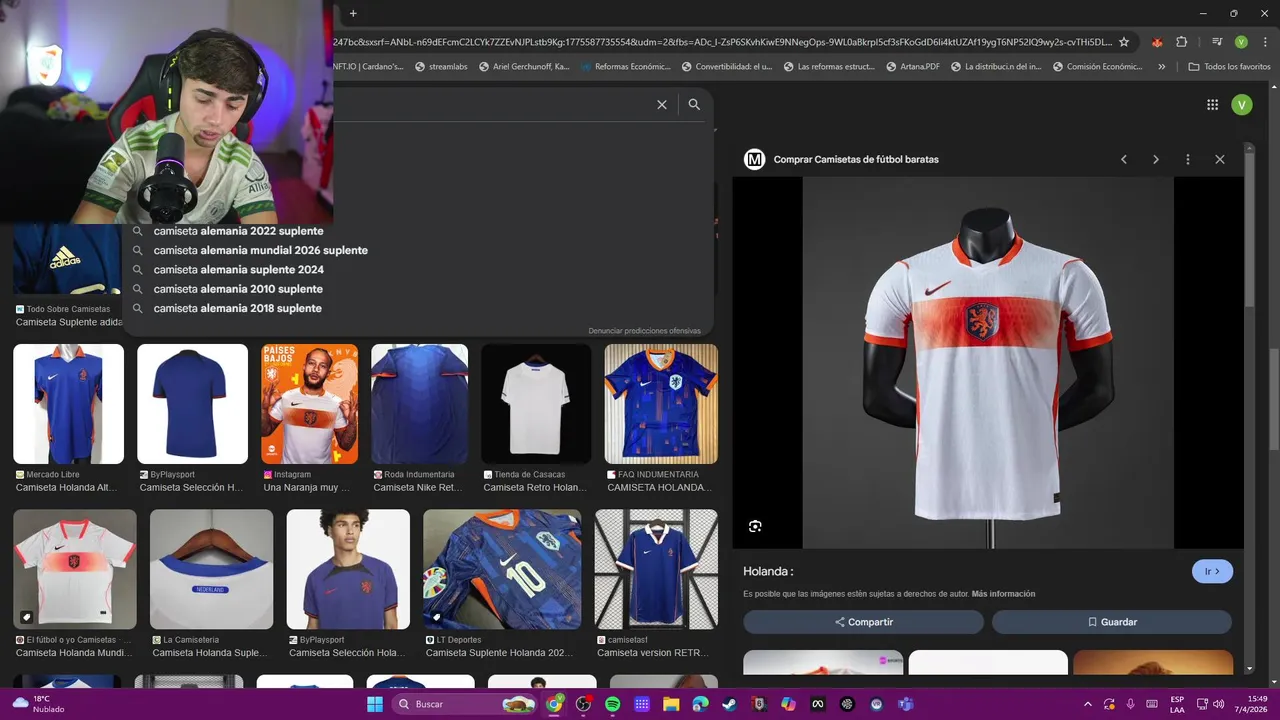
Task: Open the Comisión Económic... bookmark
Action: (1096, 66)
